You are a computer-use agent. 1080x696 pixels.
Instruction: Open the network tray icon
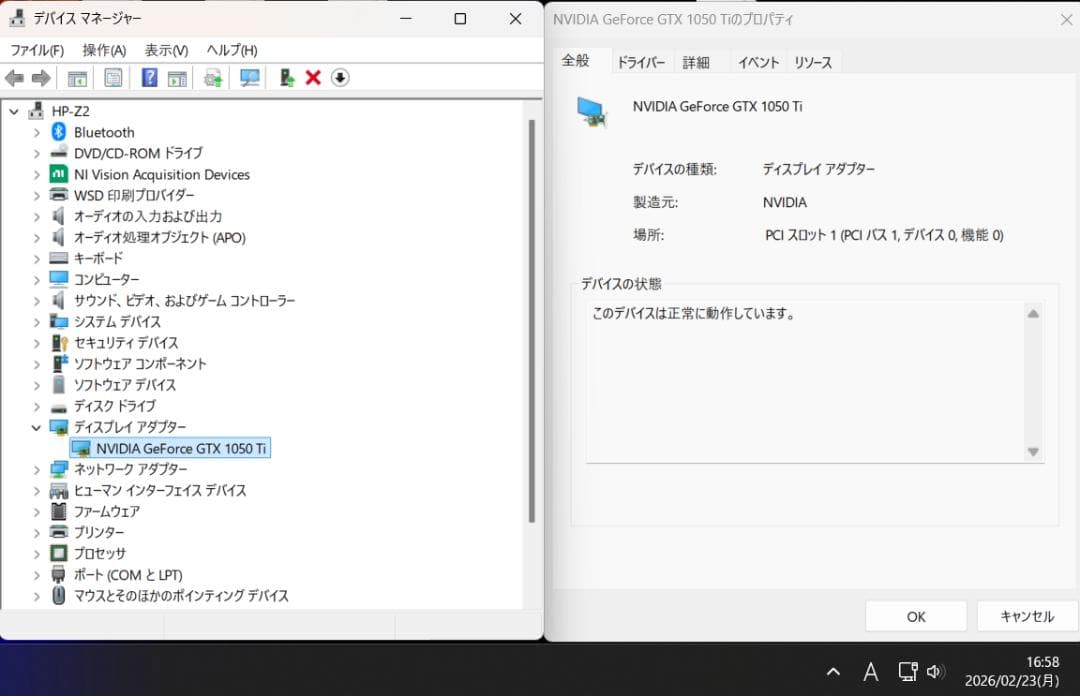click(x=908, y=671)
